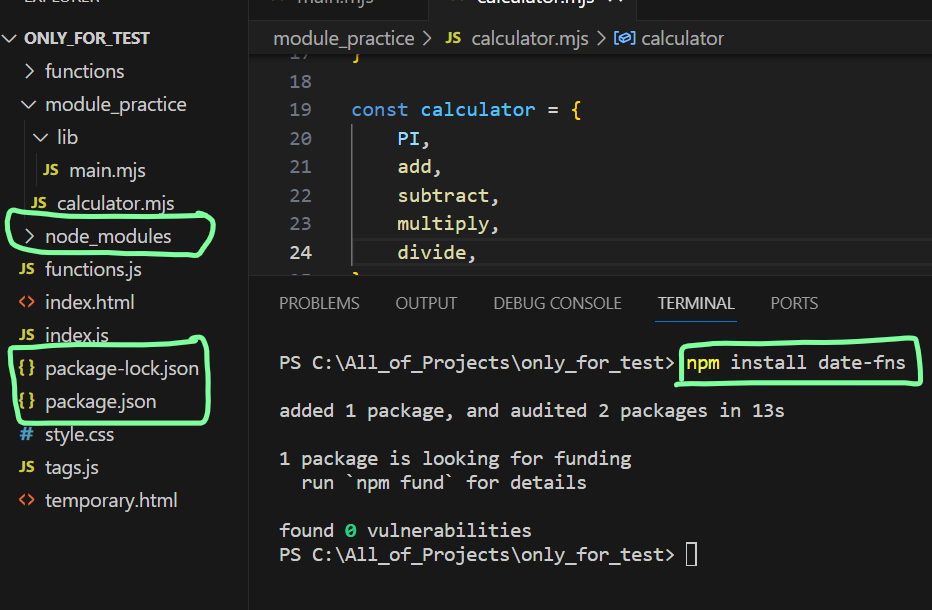
Task: Click calculator.mjs in the breadcrumb
Action: point(530,39)
